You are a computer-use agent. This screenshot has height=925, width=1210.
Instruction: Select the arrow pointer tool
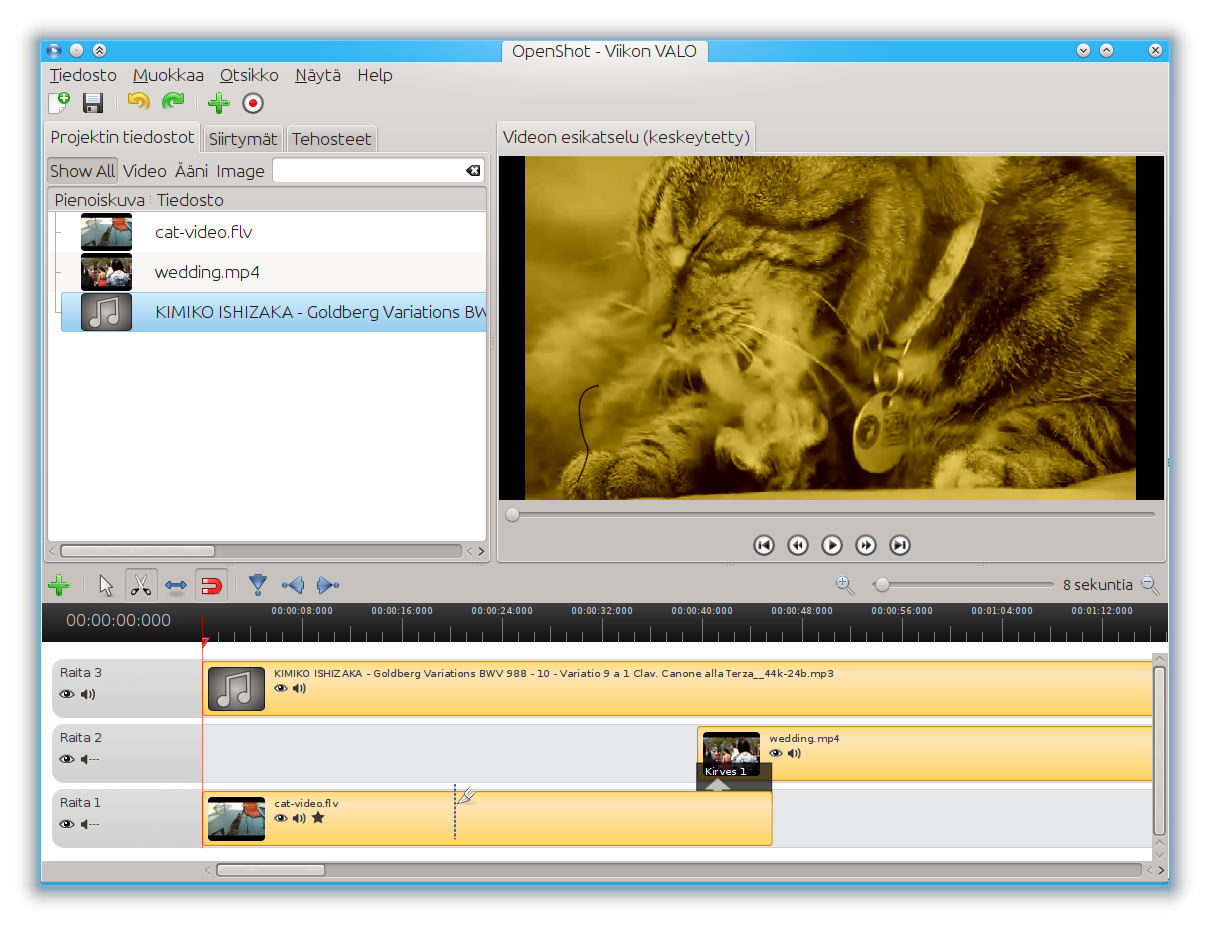[107, 585]
